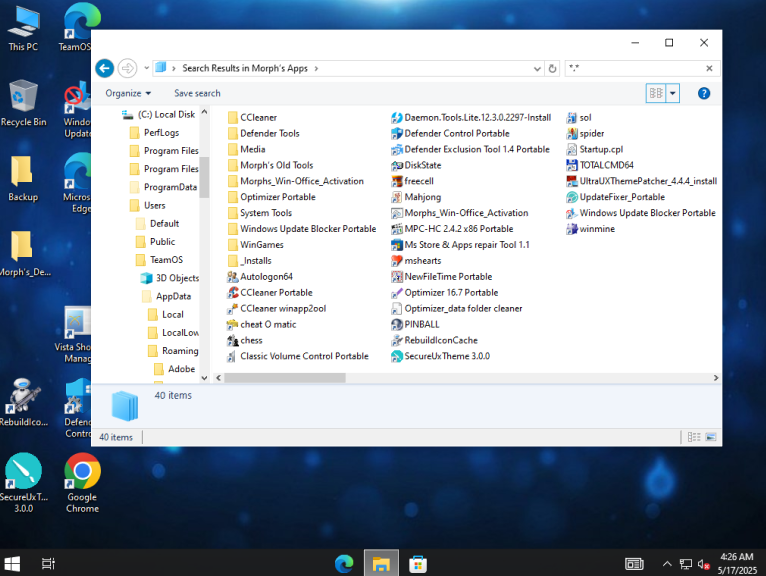Image resolution: width=766 pixels, height=576 pixels.
Task: Select the Mahjong game item
Action: tap(416, 197)
